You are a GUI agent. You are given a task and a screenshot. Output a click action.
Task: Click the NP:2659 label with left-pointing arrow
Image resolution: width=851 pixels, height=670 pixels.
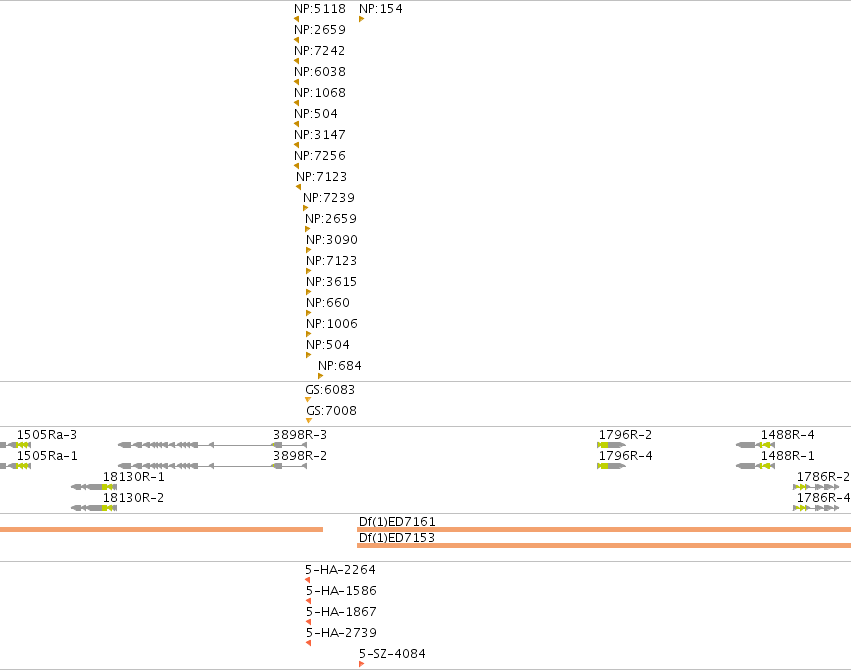(x=320, y=29)
